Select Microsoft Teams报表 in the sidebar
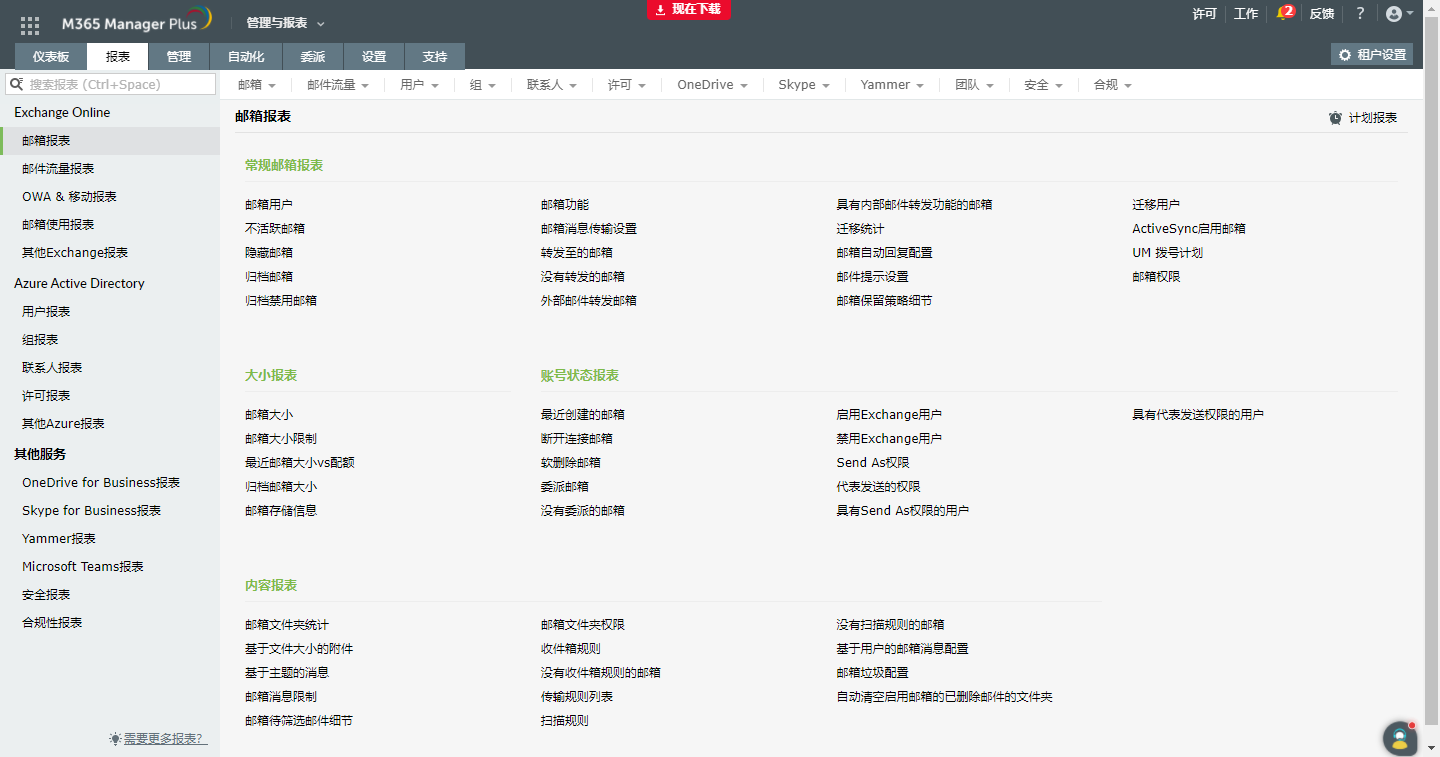This screenshot has height=757, width=1440. click(x=83, y=566)
